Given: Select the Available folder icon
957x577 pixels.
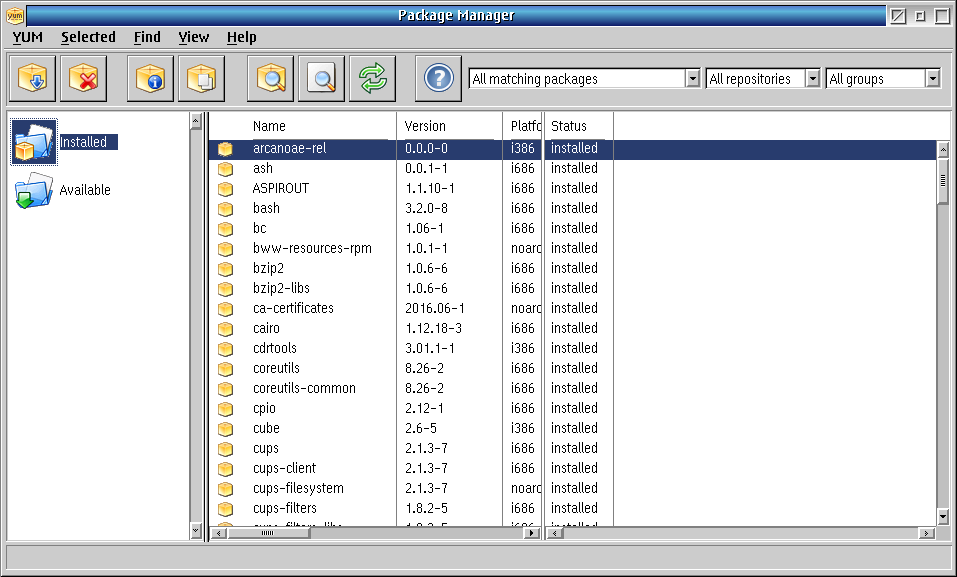Looking at the screenshot, I should pyautogui.click(x=34, y=190).
